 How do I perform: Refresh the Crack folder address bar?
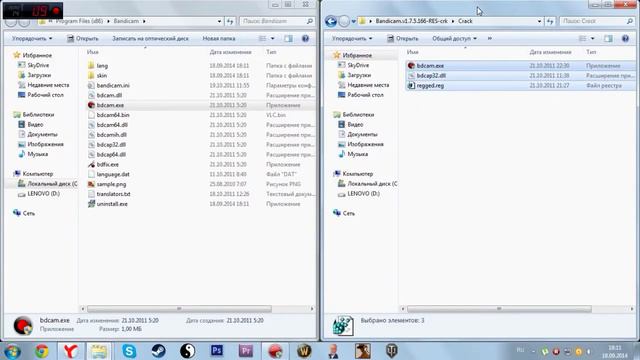(x=550, y=21)
